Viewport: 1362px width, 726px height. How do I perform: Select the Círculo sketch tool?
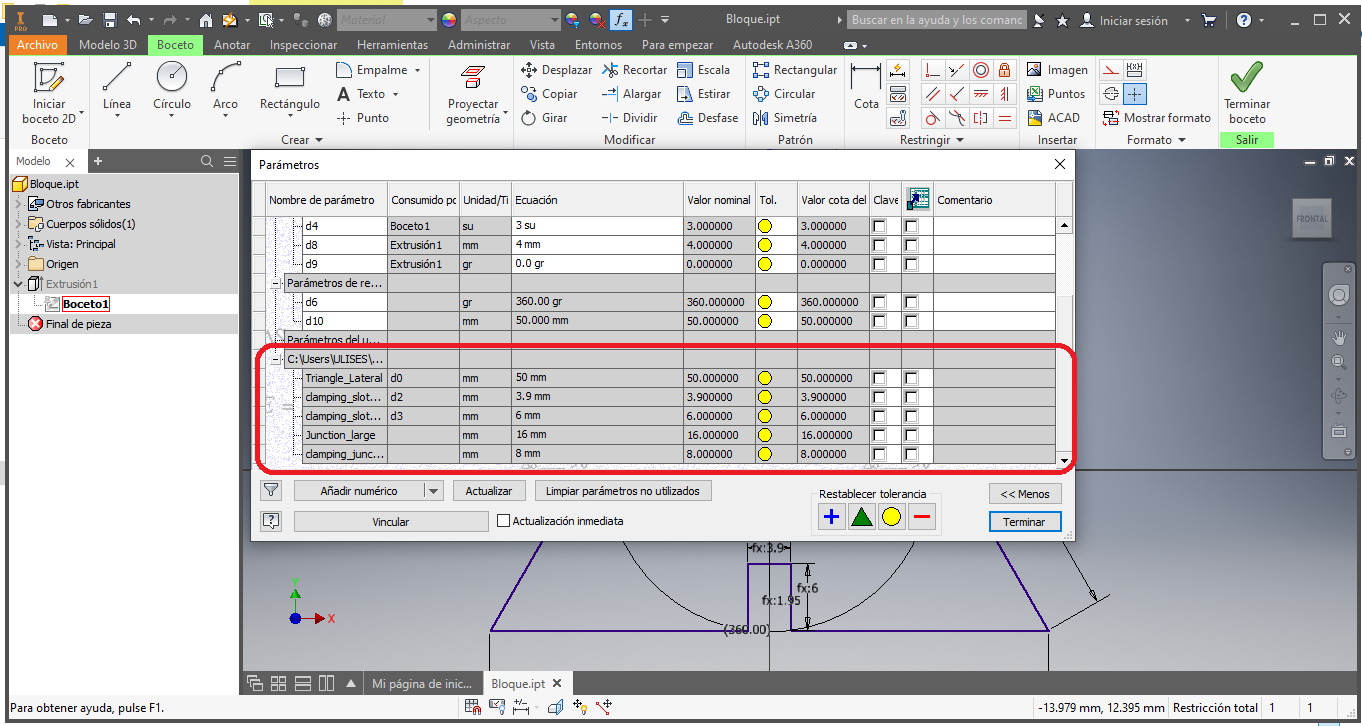click(172, 85)
